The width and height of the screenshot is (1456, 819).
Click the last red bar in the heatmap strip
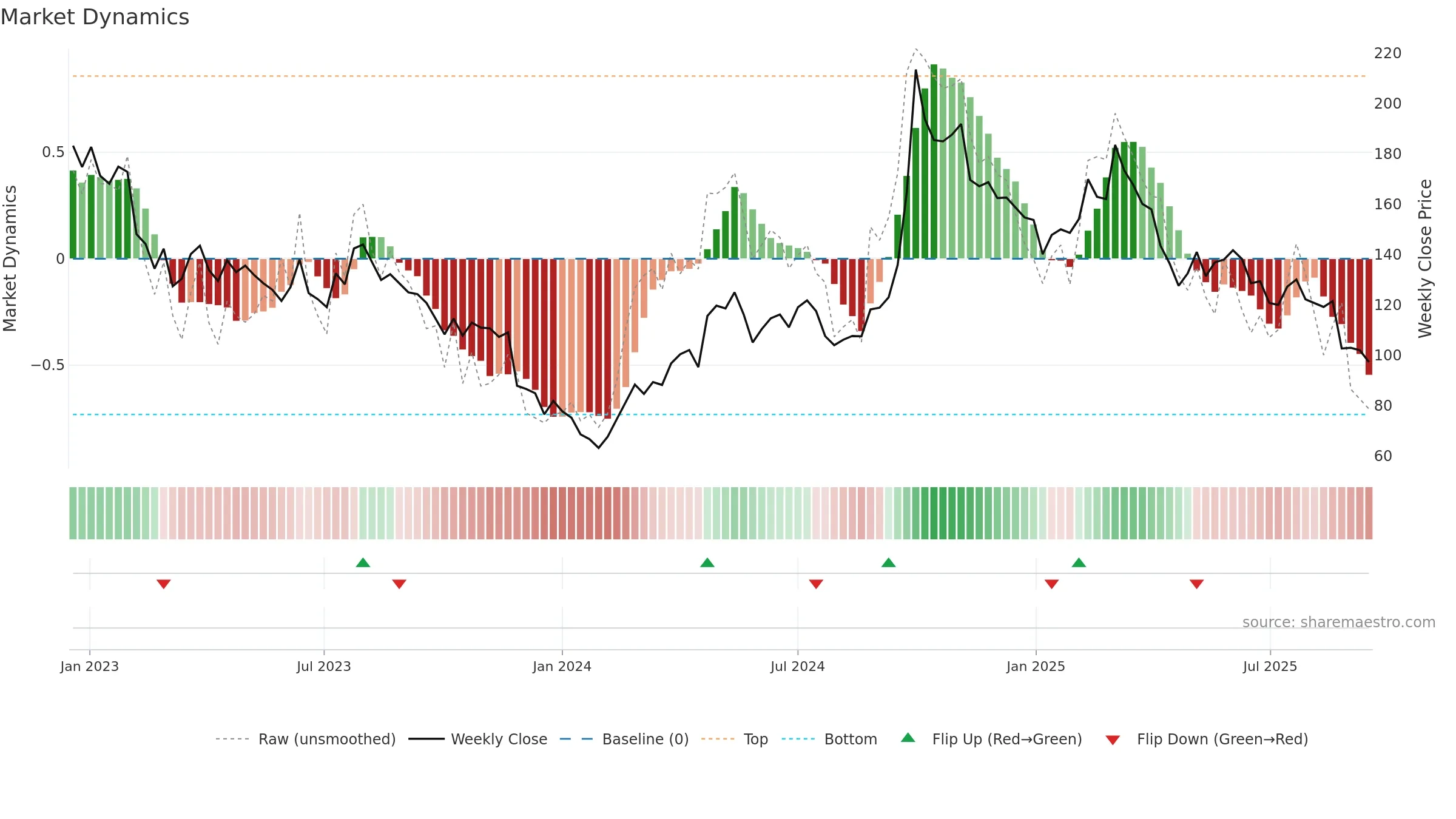(1369, 513)
